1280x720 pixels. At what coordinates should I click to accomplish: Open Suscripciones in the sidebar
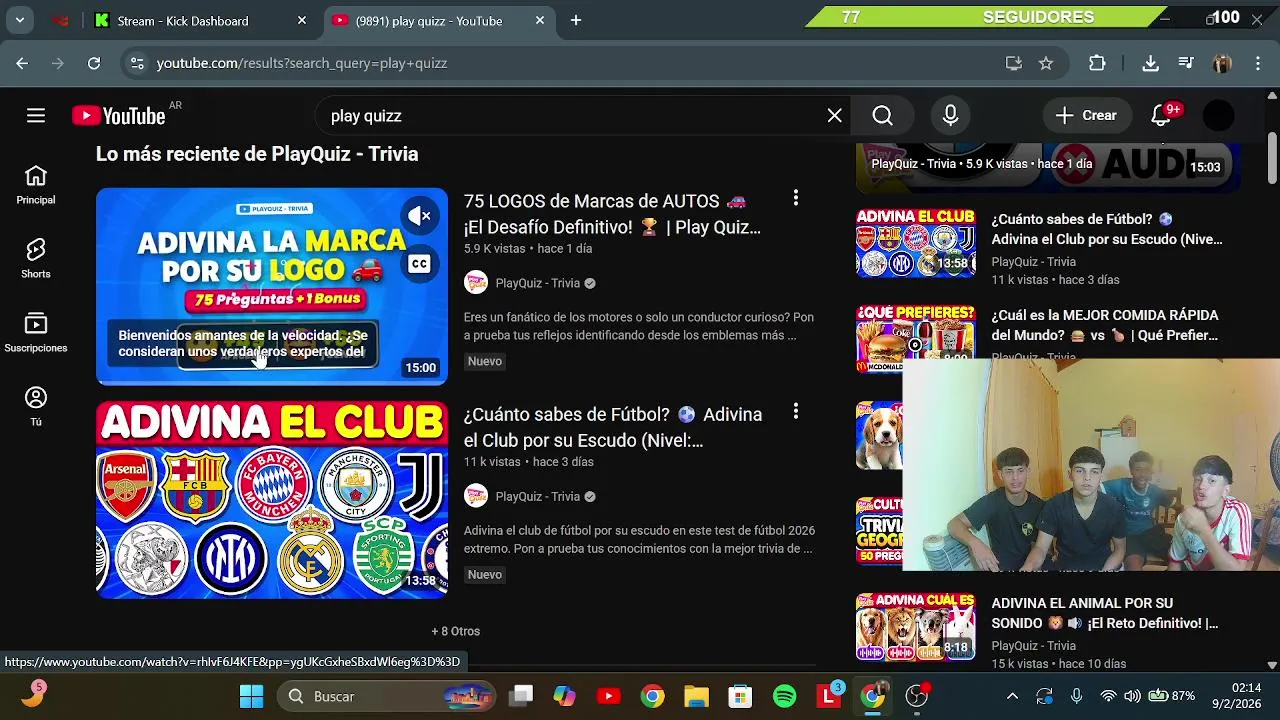pyautogui.click(x=36, y=333)
